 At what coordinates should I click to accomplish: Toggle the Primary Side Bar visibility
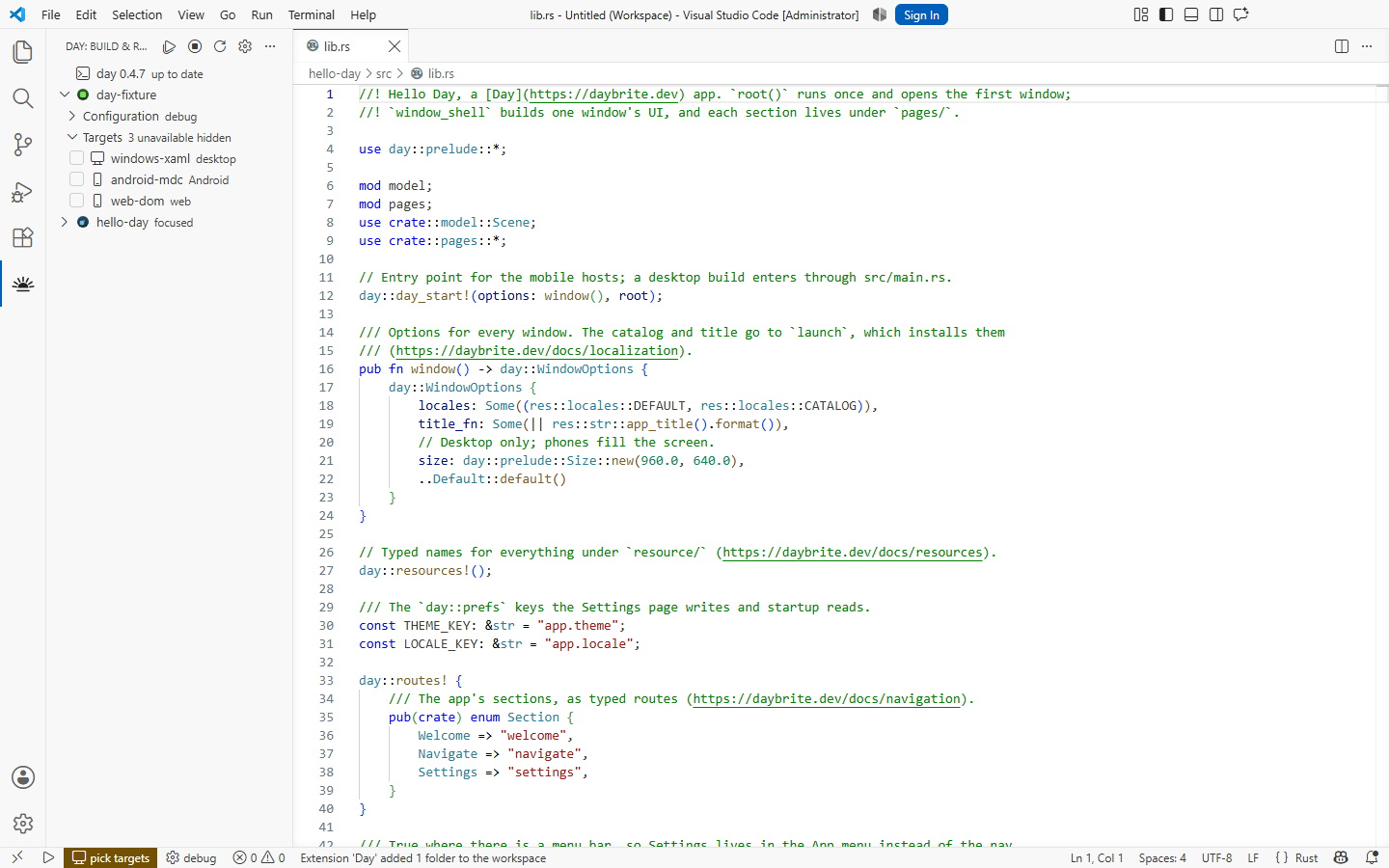point(1166,14)
